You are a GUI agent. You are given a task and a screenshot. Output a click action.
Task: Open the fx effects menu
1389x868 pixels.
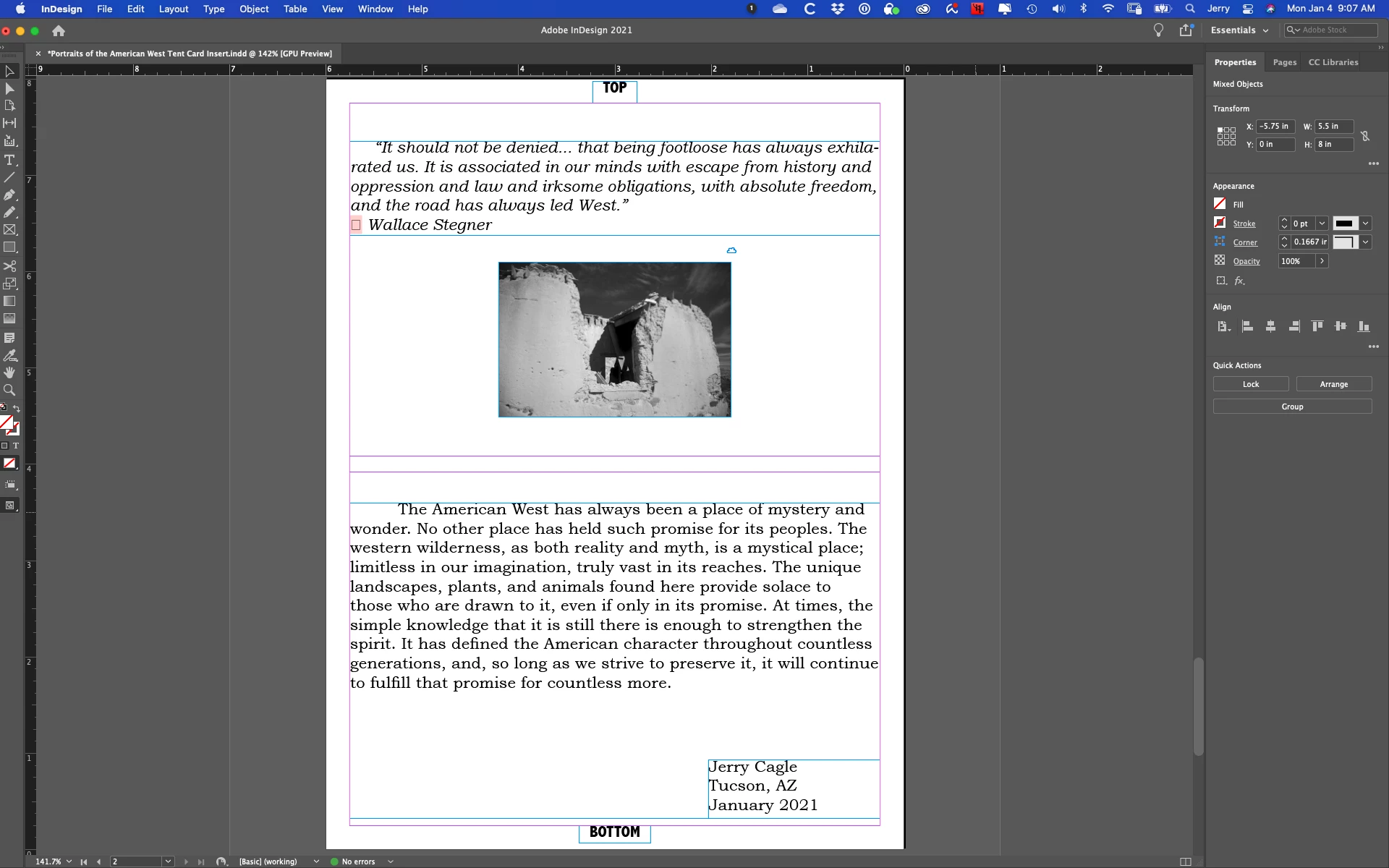[x=1239, y=281]
